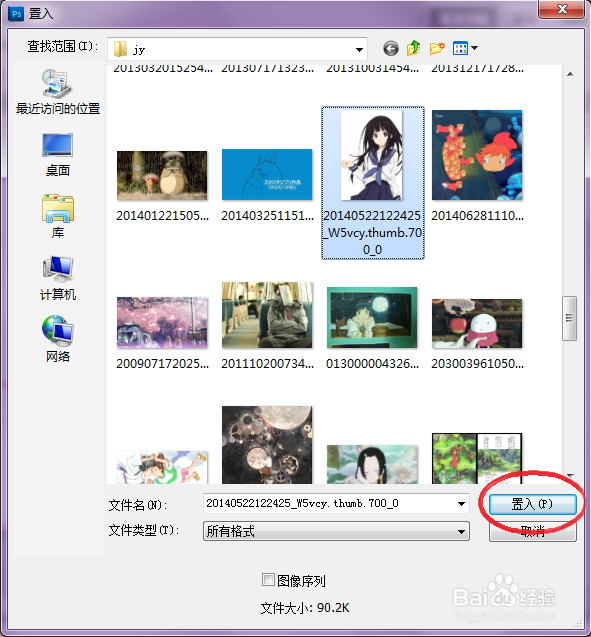The height and width of the screenshot is (637, 591).
Task: Open the view menu icon
Action: pos(465,48)
